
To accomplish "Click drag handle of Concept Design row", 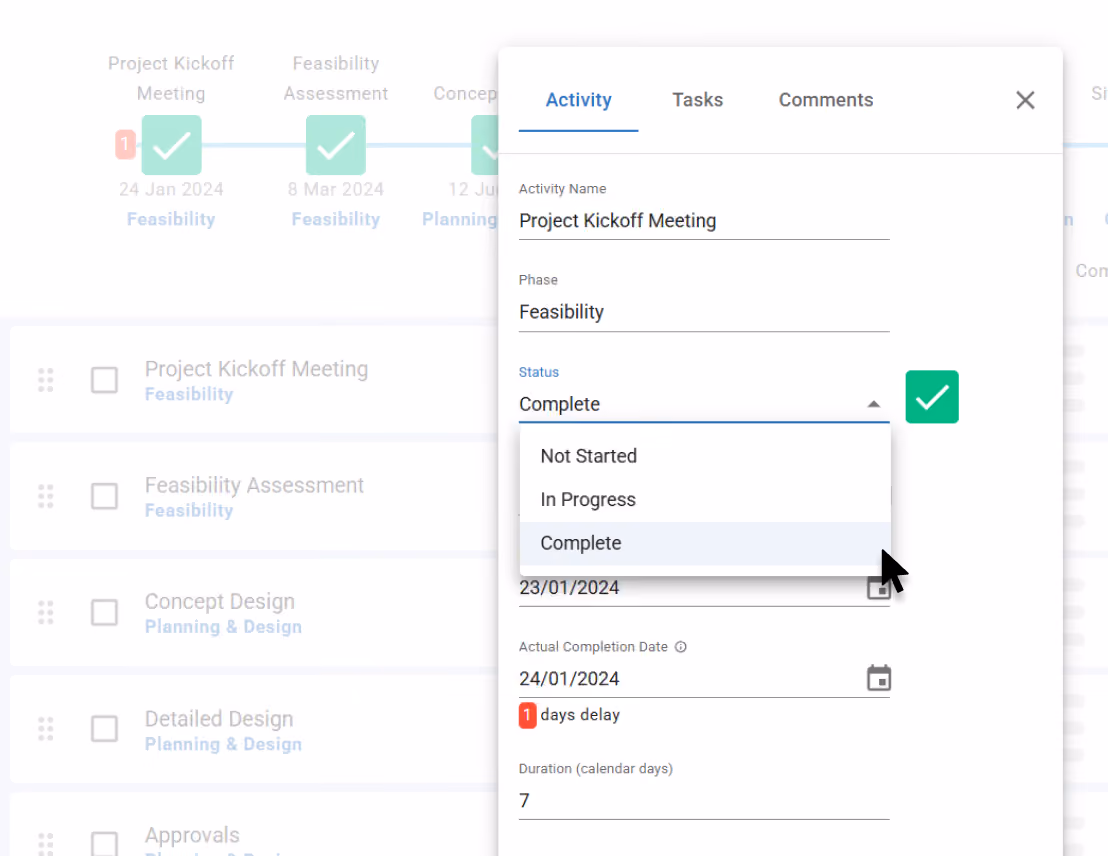I will click(45, 612).
